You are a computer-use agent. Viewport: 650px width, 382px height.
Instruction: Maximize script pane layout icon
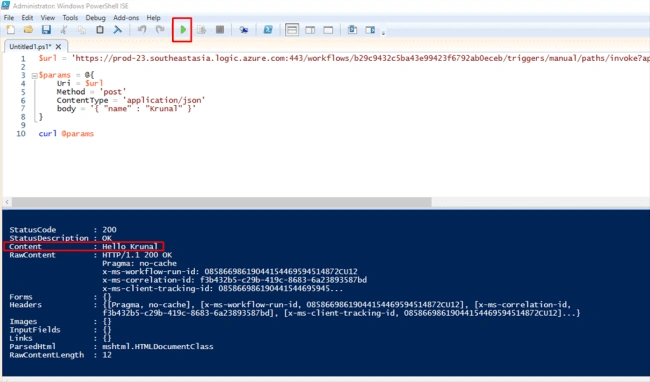click(328, 30)
